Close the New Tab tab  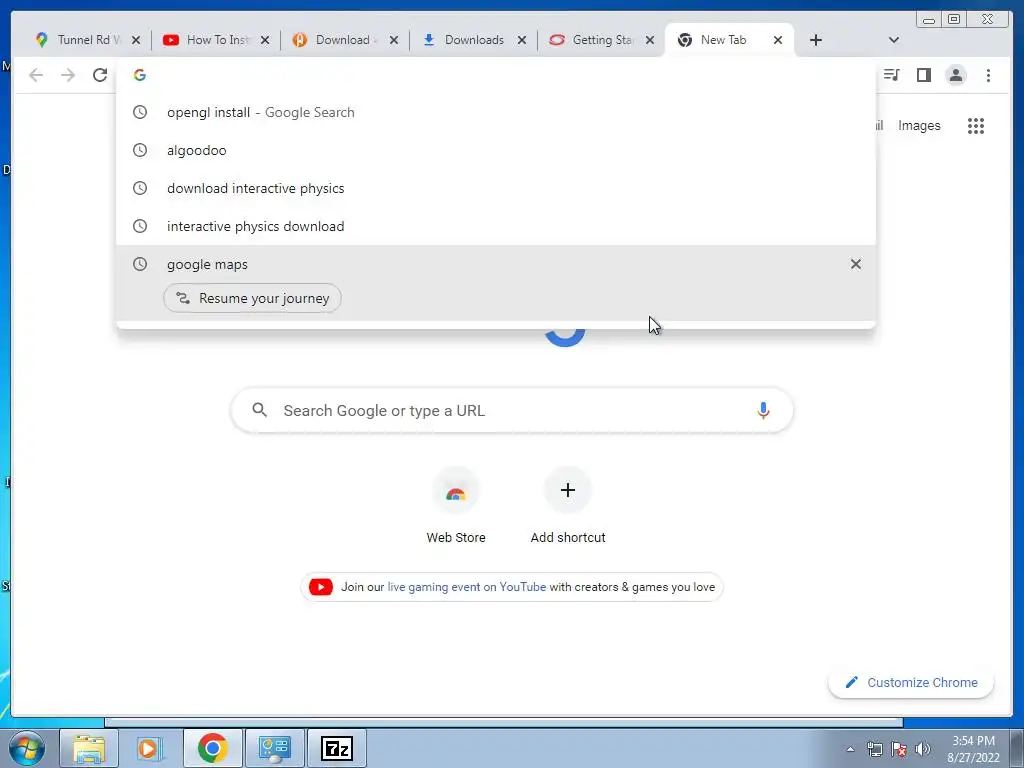point(778,40)
